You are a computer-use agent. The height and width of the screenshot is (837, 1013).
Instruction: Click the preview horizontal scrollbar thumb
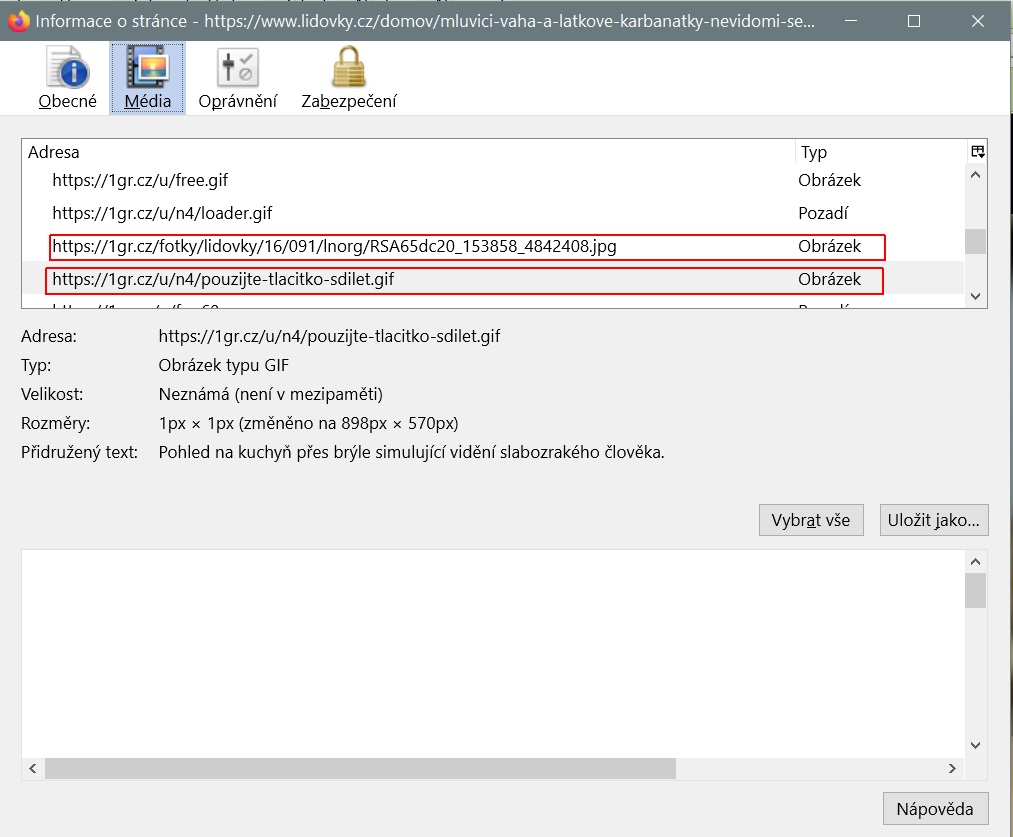click(360, 769)
